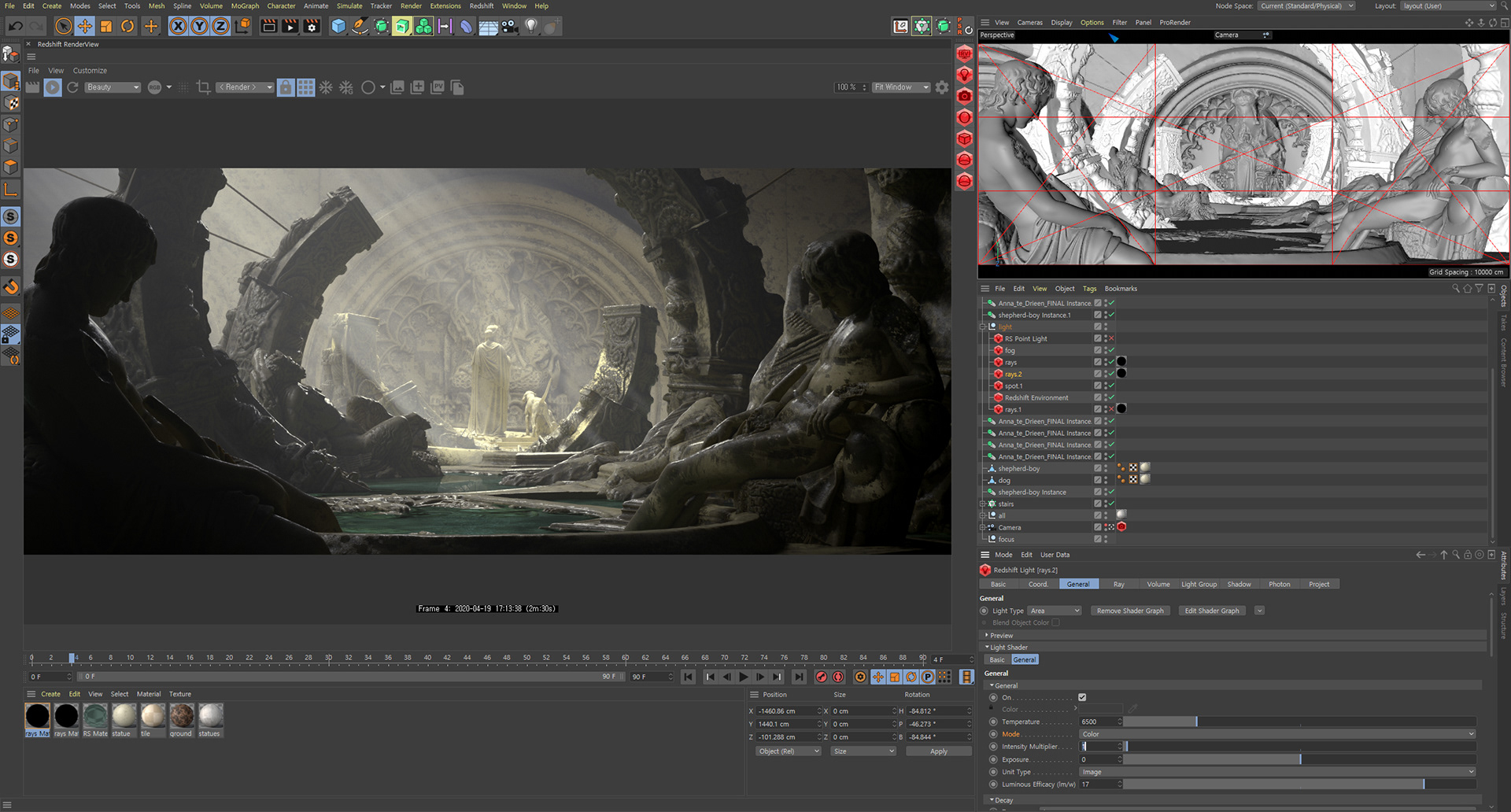Toggle X axis lock icon
The image size is (1511, 812).
point(179,26)
